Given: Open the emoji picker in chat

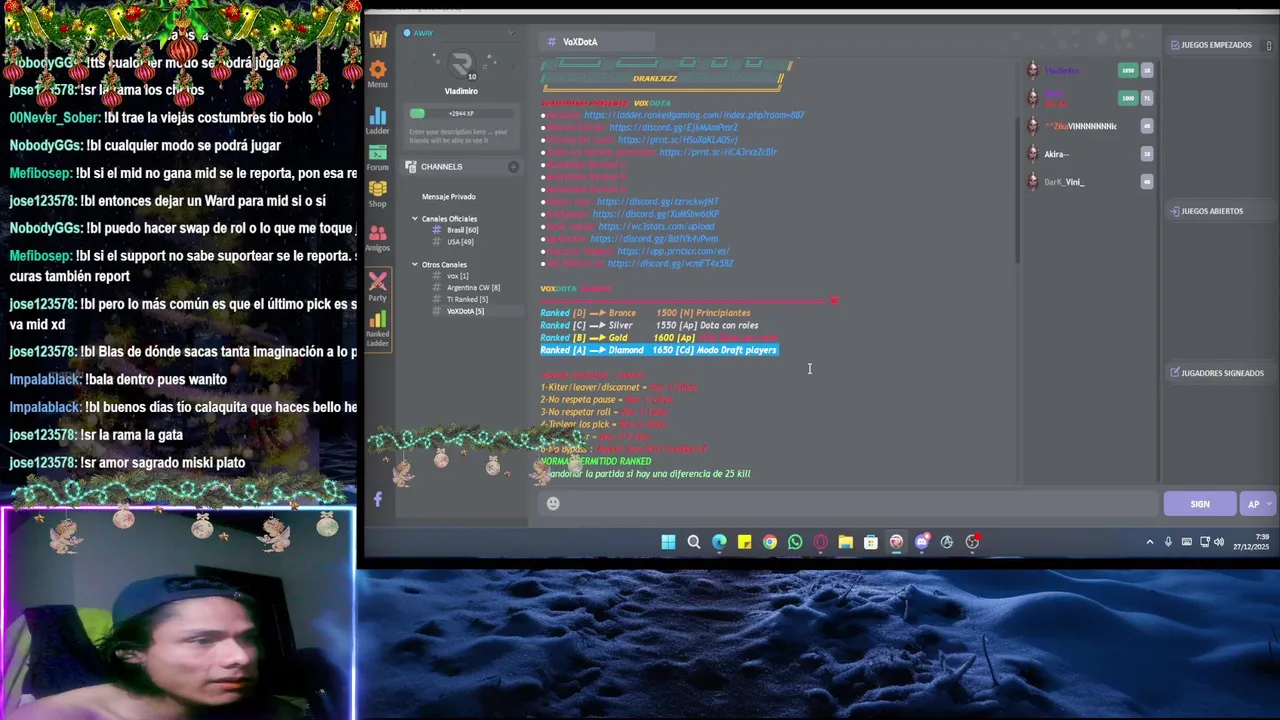Looking at the screenshot, I should (x=553, y=504).
